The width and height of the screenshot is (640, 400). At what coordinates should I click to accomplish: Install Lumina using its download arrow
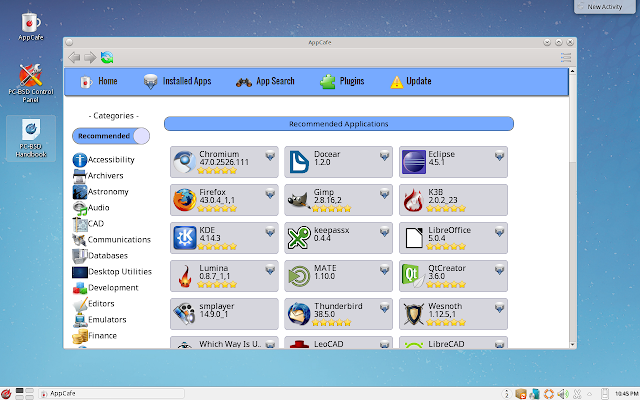270,269
